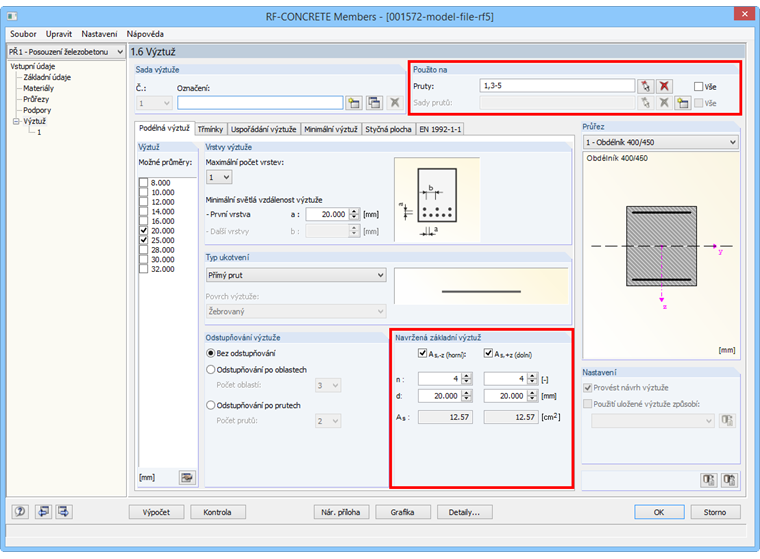
Task: Click Detaily... button
Action: click(464, 512)
